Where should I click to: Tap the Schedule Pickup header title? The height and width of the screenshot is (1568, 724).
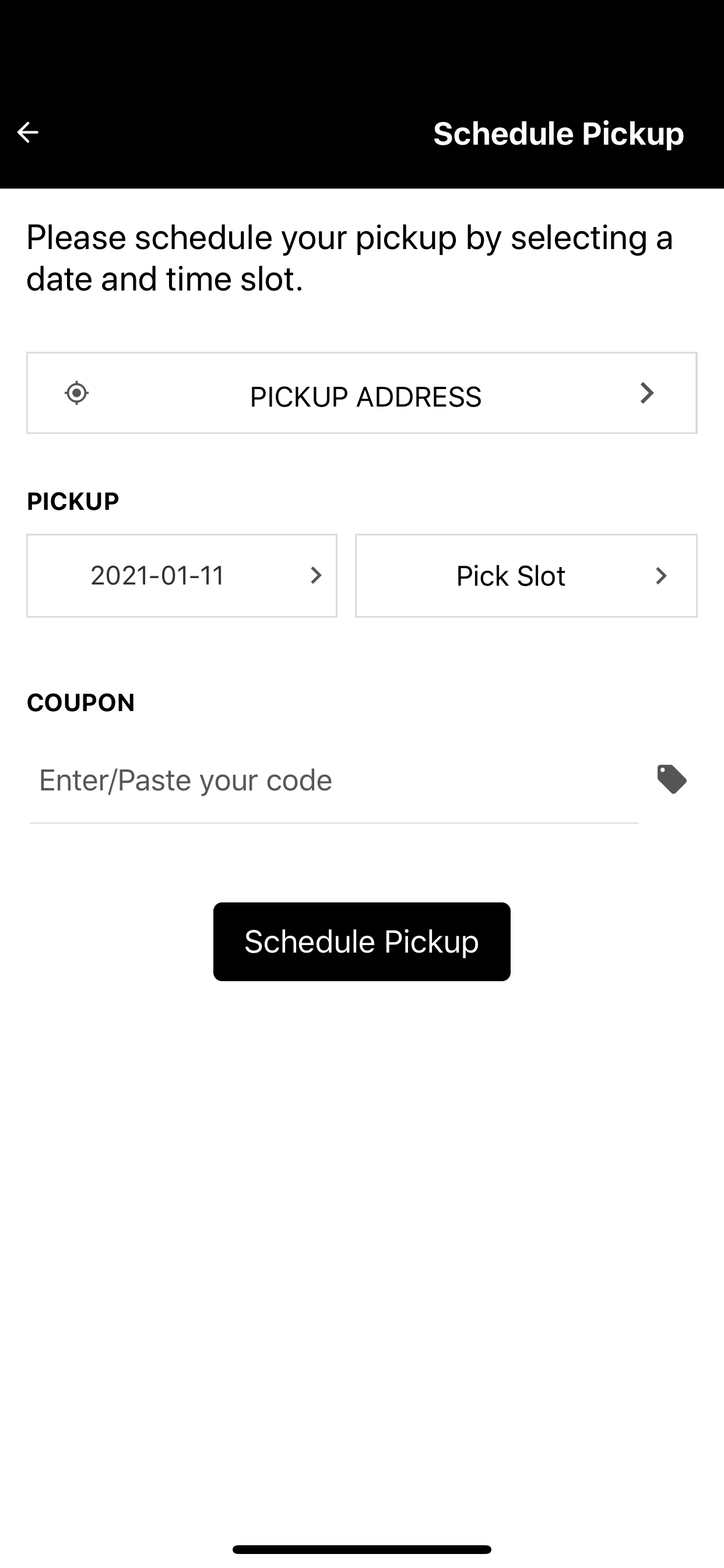(558, 134)
